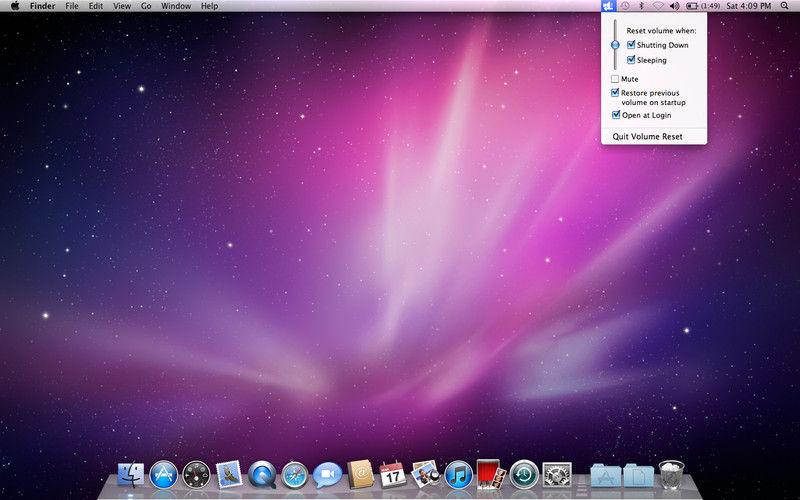Click the Volume Reset menu bar icon

pos(609,6)
